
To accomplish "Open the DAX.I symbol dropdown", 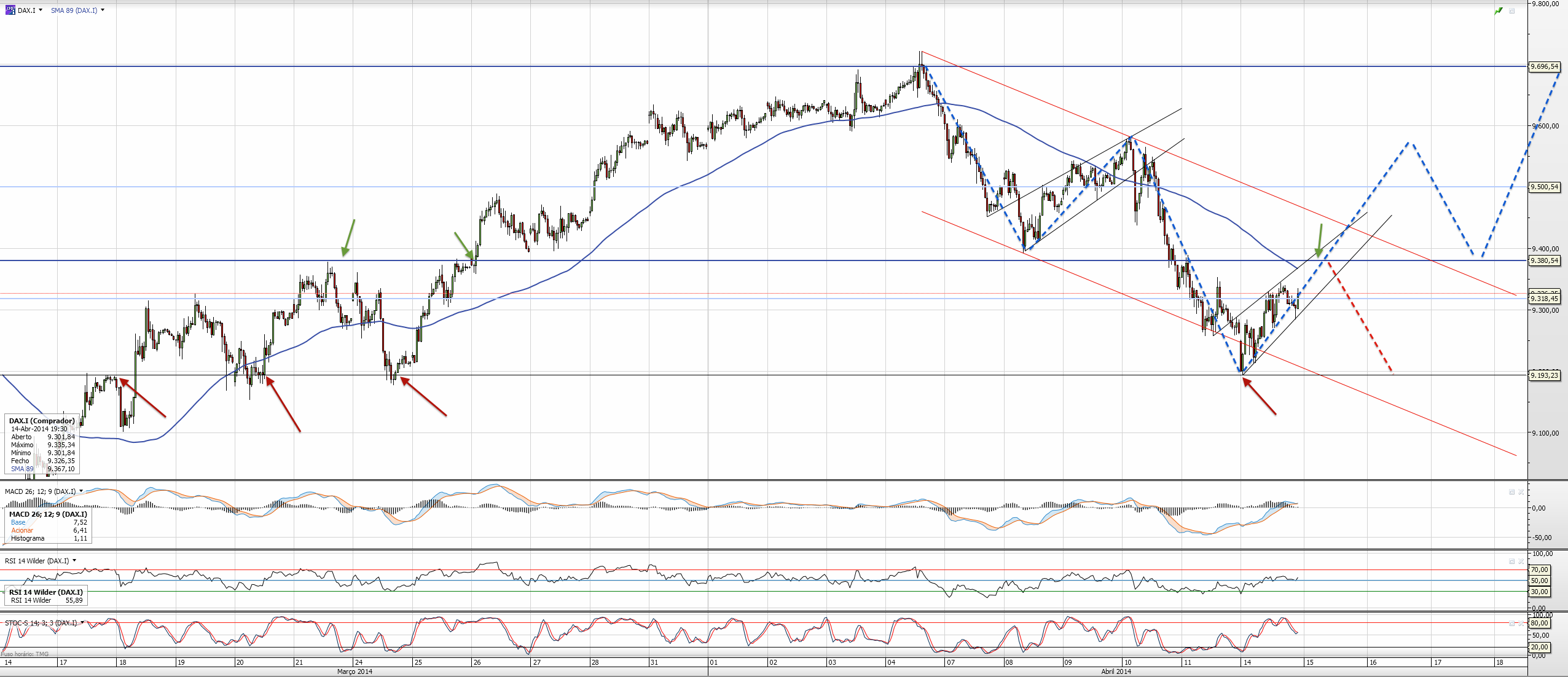I will pyautogui.click(x=41, y=10).
